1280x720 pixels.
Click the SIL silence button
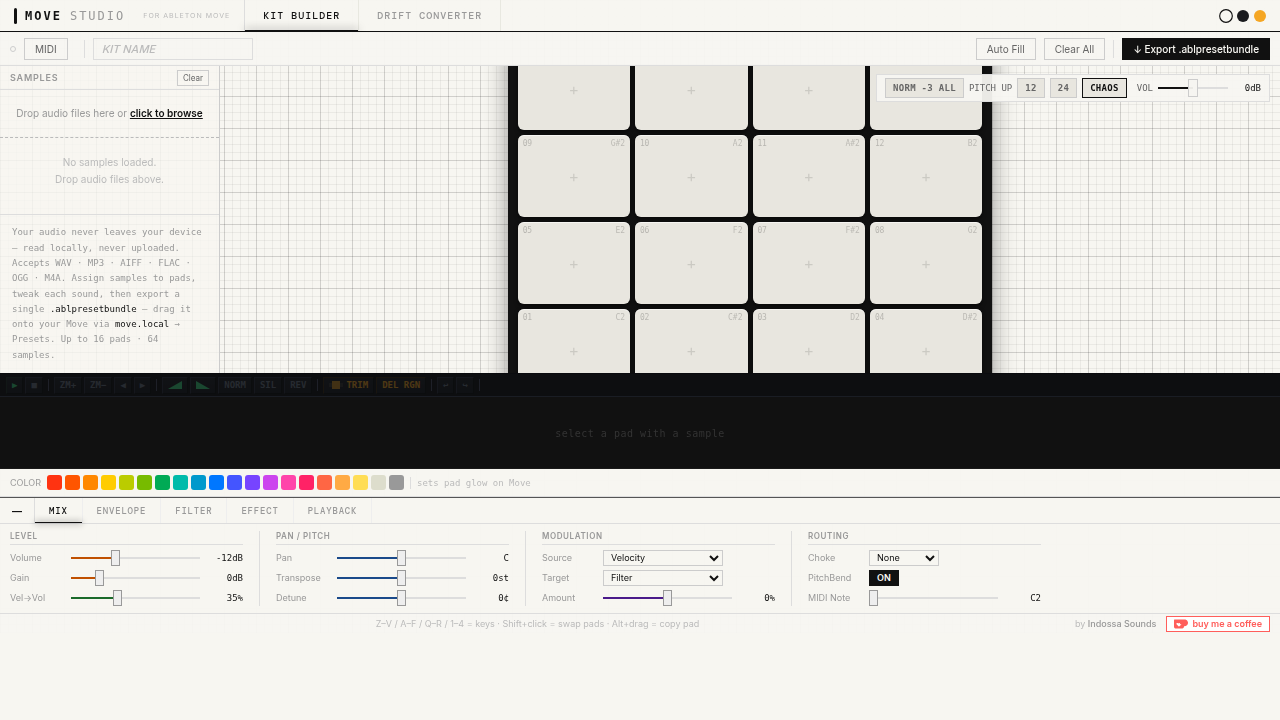pyautogui.click(x=268, y=385)
